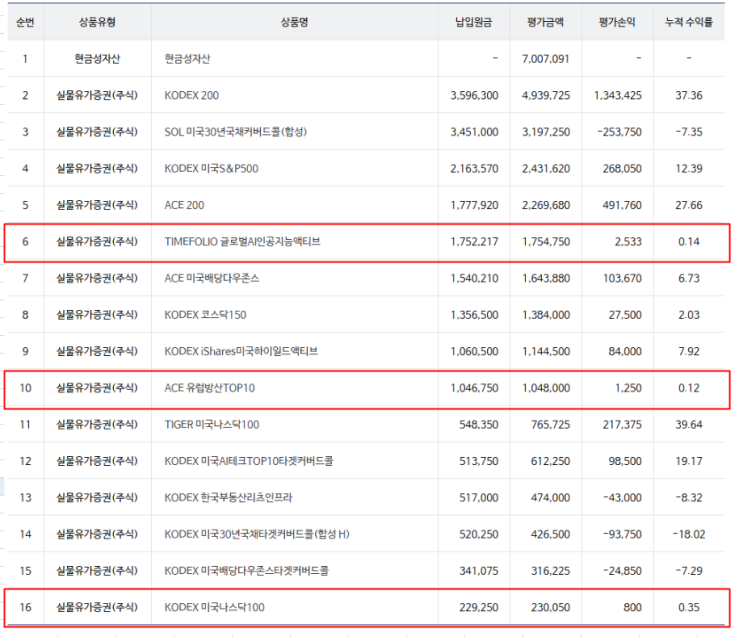Screen dimensions: 743x637
Task: Click the return value -7.35
Action: pos(689,132)
